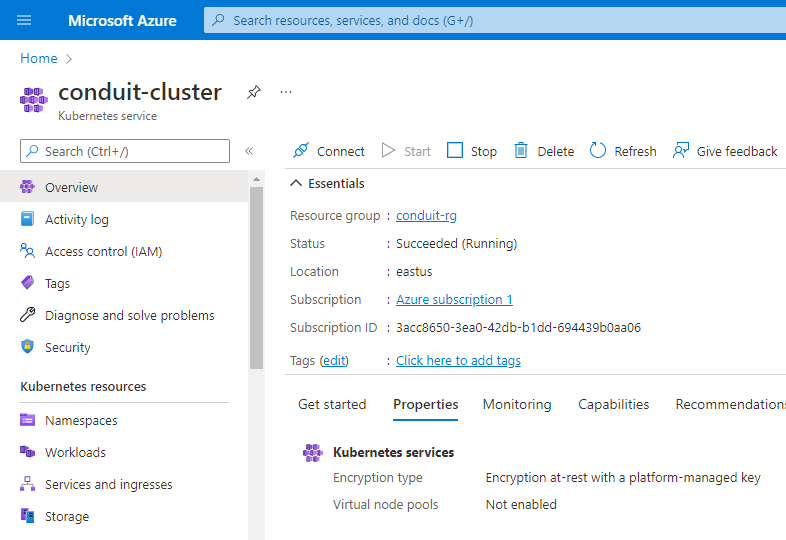Image resolution: width=786 pixels, height=540 pixels.
Task: Switch to the Properties tab
Action: click(x=426, y=404)
